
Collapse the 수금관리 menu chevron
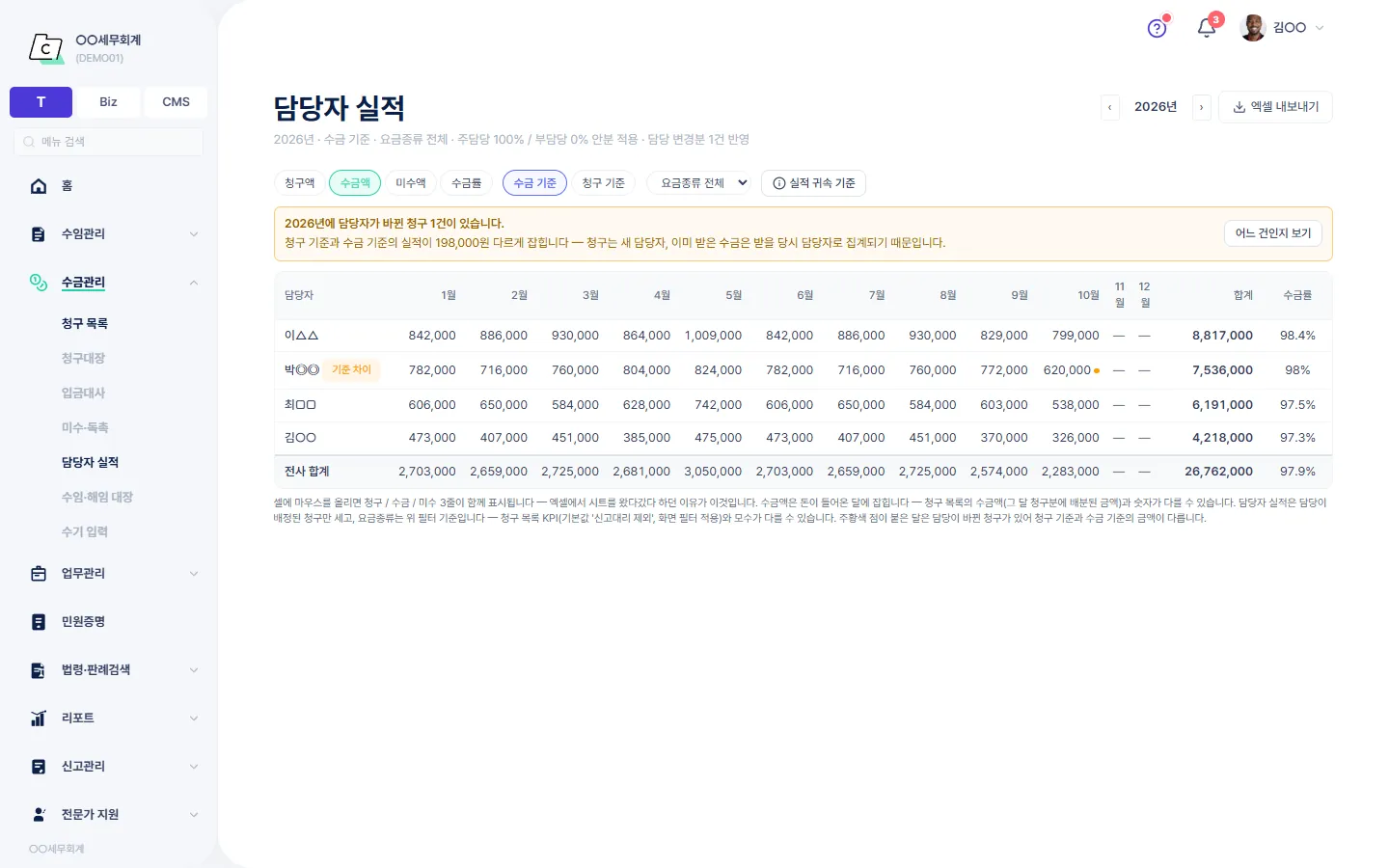pos(194,283)
